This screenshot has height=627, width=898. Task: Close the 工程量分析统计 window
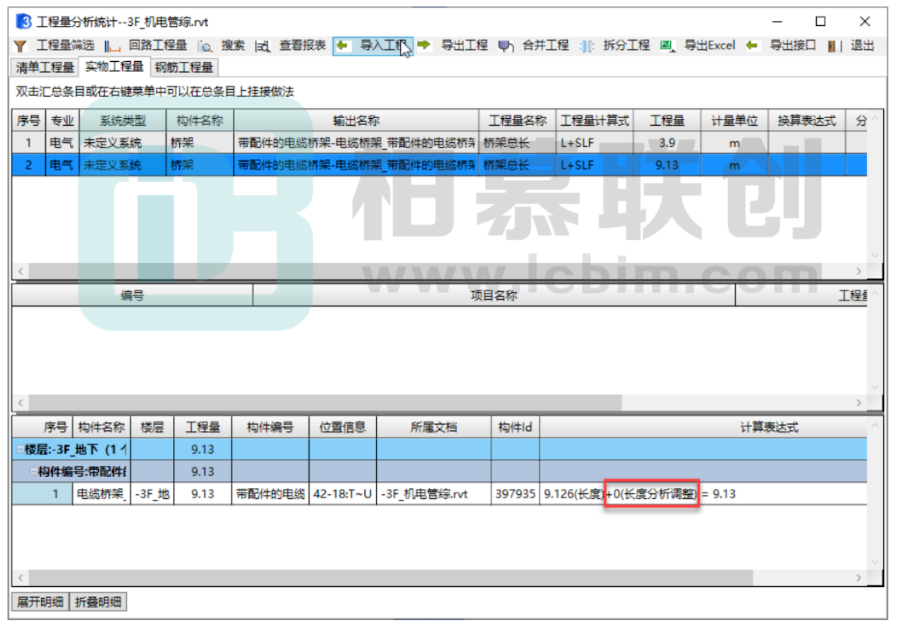click(x=865, y=22)
